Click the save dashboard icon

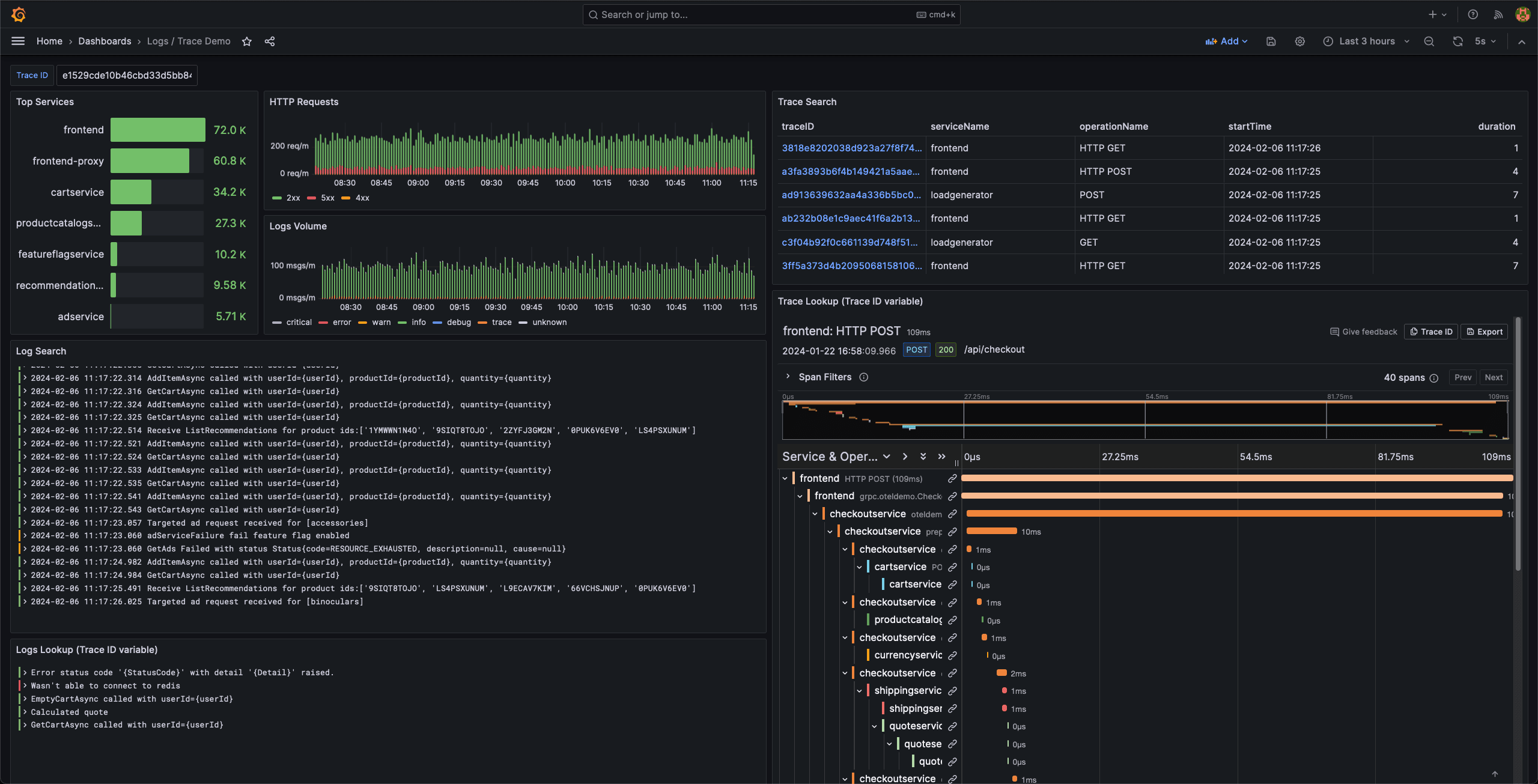tap(1271, 41)
